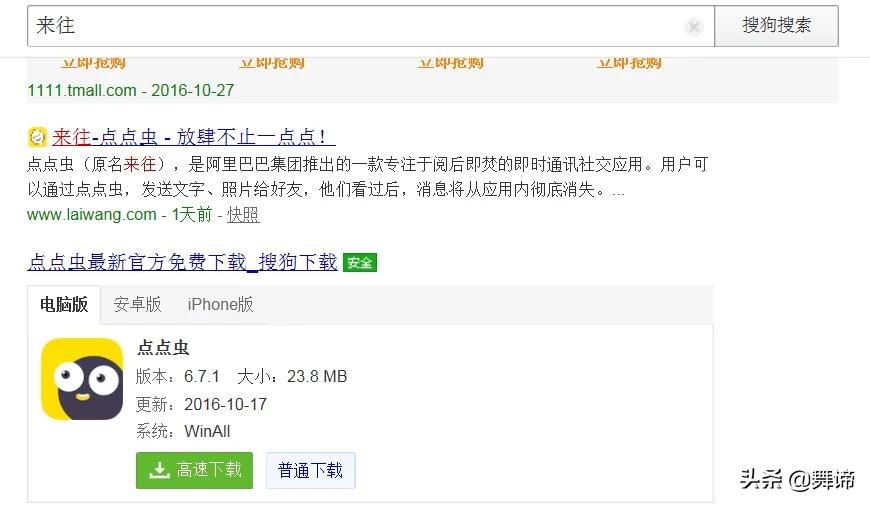This screenshot has height=505, width=870.
Task: Visit the www.laiwang.com green URL
Action: tap(92, 214)
